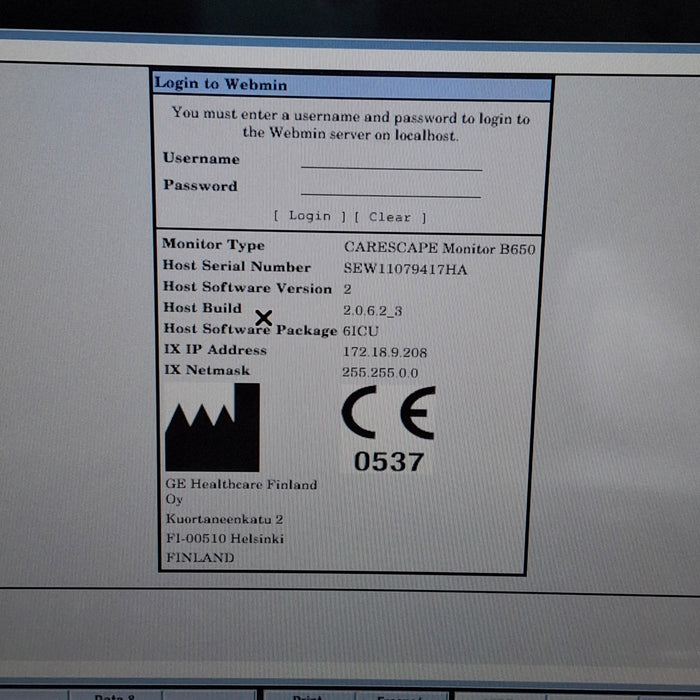This screenshot has width=700, height=700.
Task: Click the Host Software Version label
Action: 247,288
